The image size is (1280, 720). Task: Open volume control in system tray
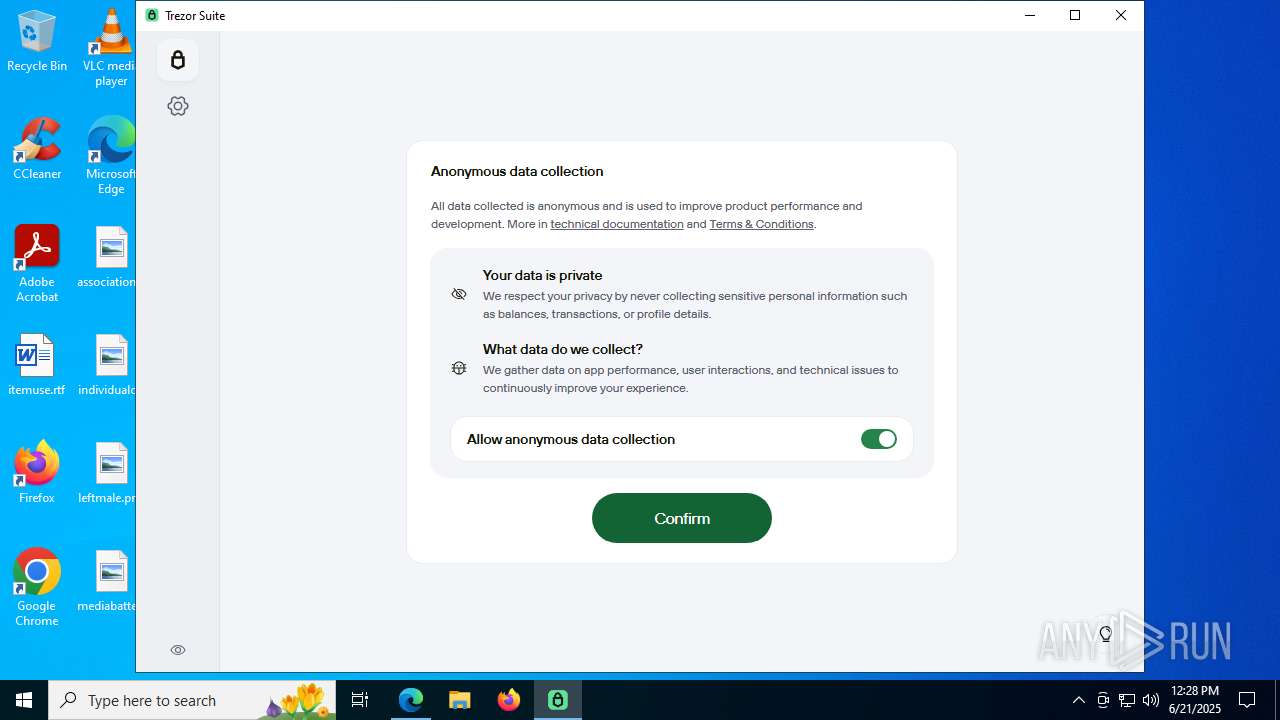[1151, 700]
